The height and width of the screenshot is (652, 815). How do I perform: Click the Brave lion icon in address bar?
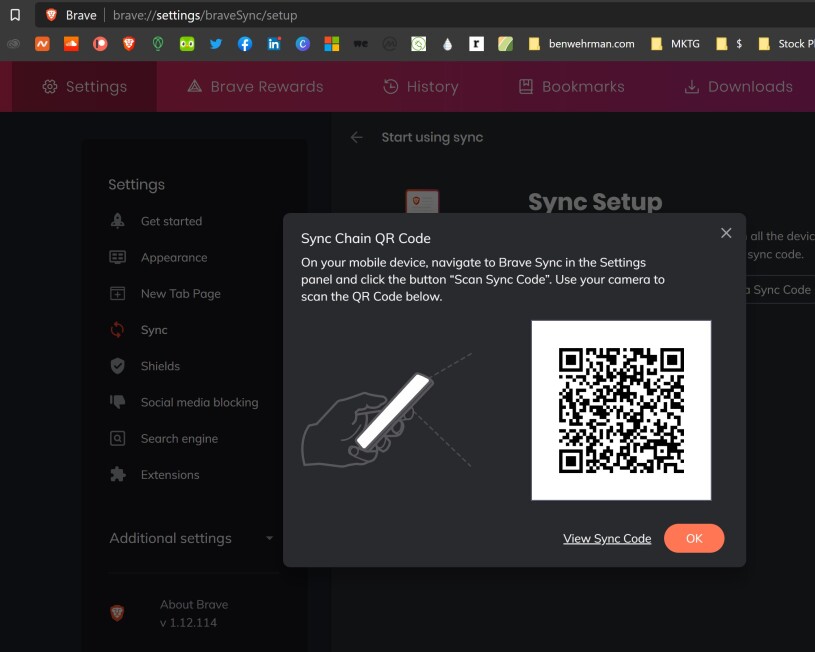click(x=51, y=15)
